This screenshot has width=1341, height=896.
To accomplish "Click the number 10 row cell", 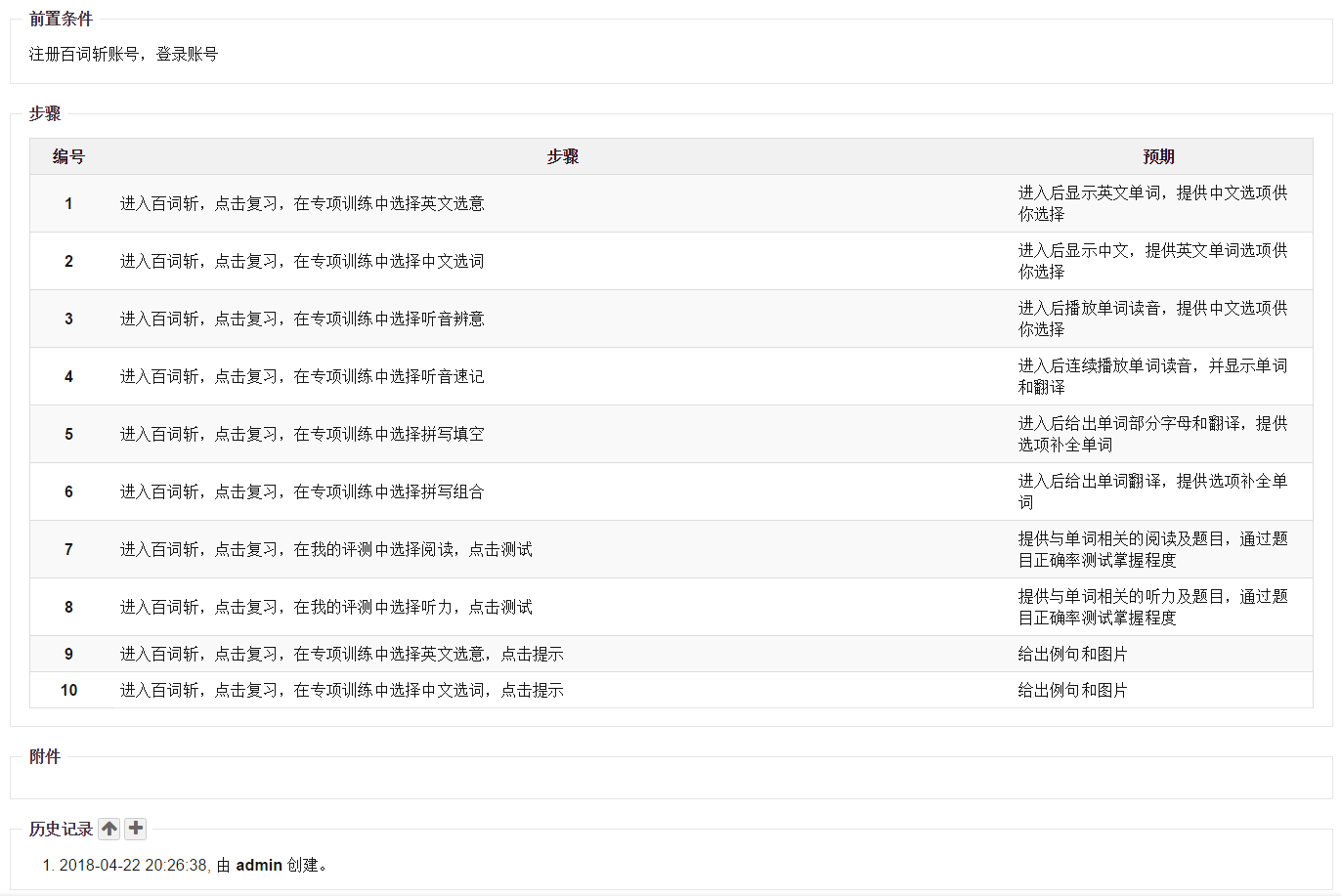I will [68, 690].
